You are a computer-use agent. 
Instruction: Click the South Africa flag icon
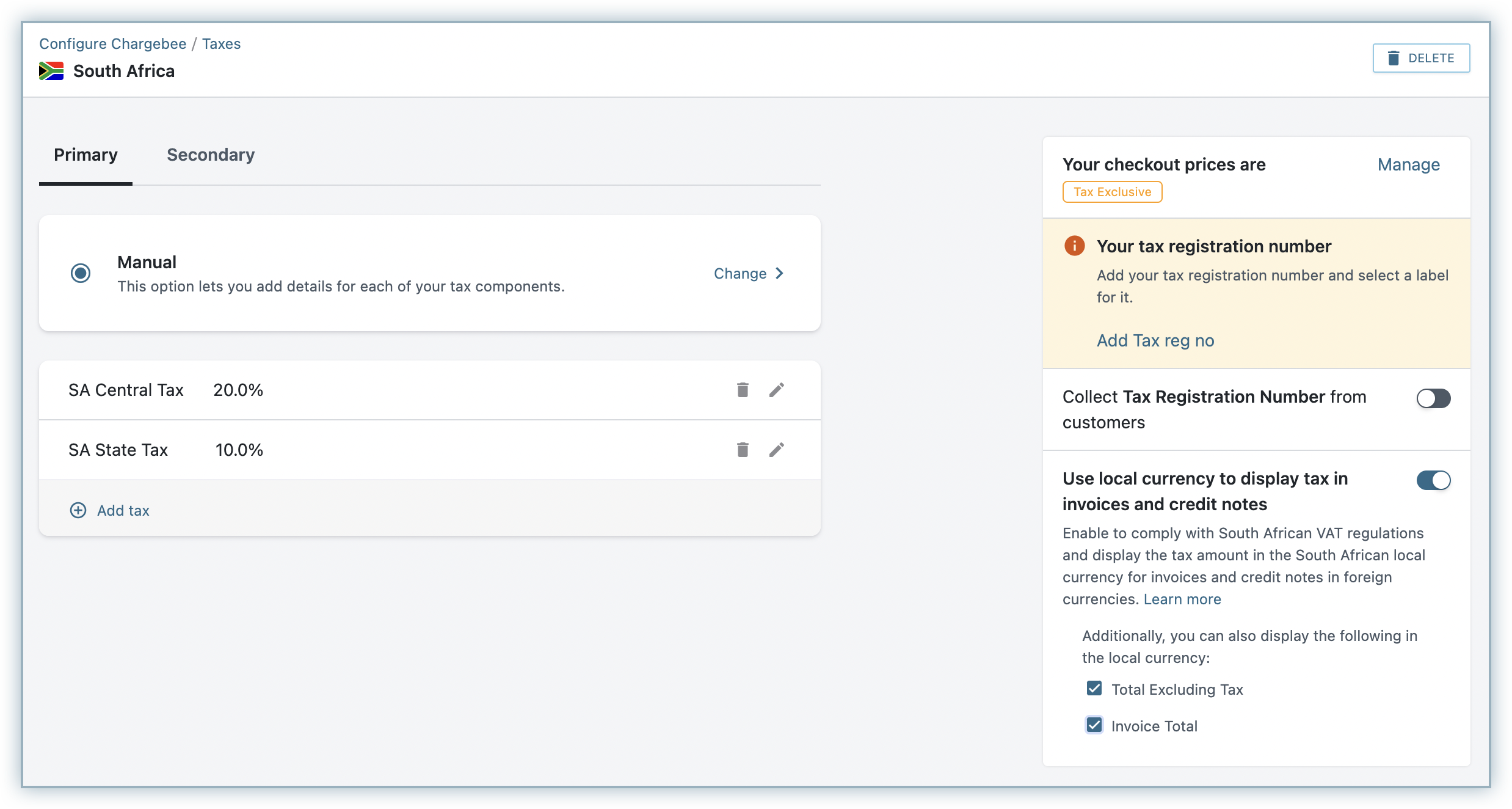click(x=51, y=71)
